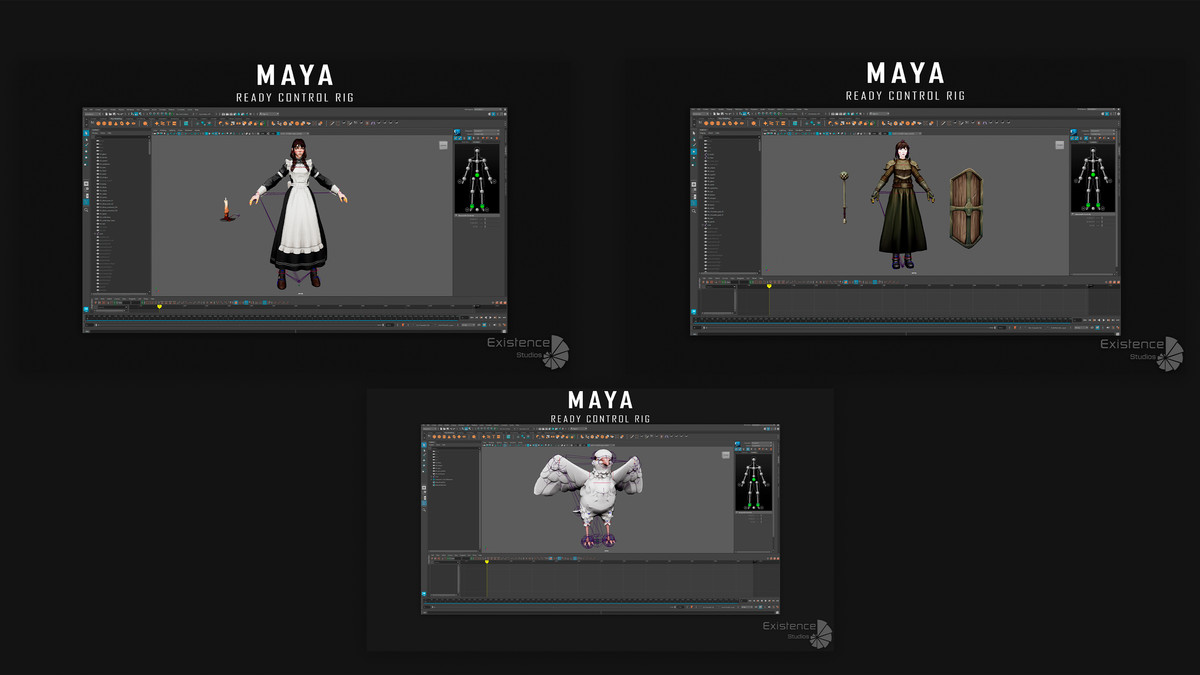Enable snap to grid magnet toggle
The height and width of the screenshot is (675, 1200).
coord(144,114)
